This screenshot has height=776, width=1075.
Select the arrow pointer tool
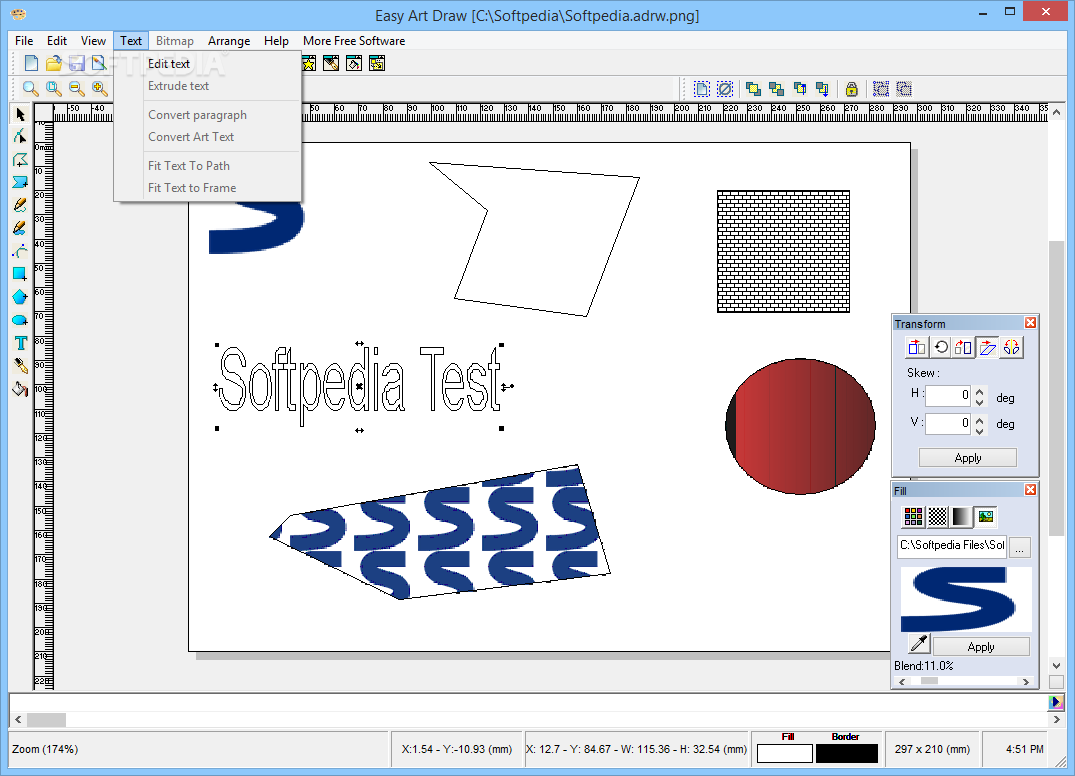(x=20, y=114)
